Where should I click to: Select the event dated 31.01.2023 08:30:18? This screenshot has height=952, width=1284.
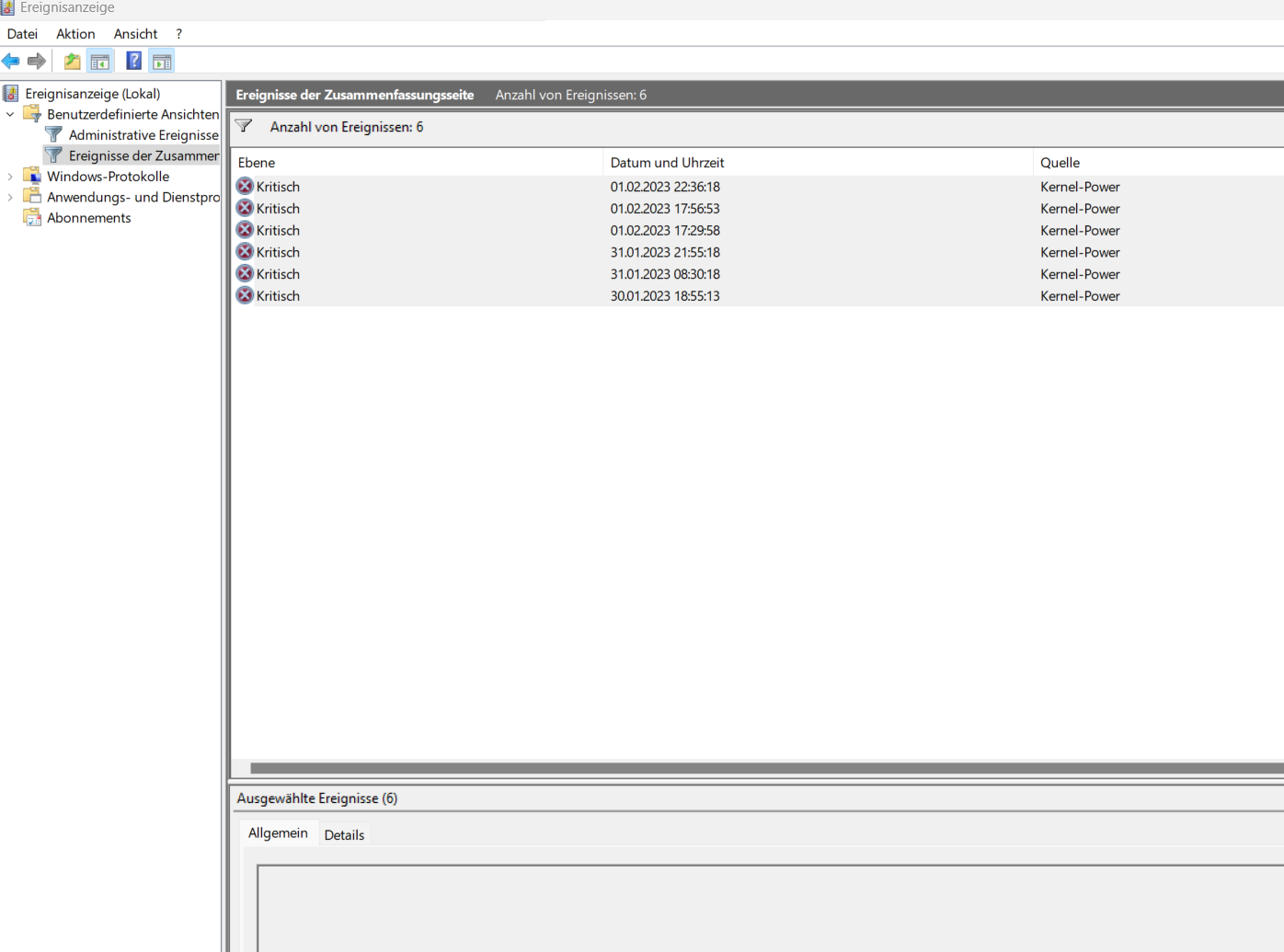757,274
